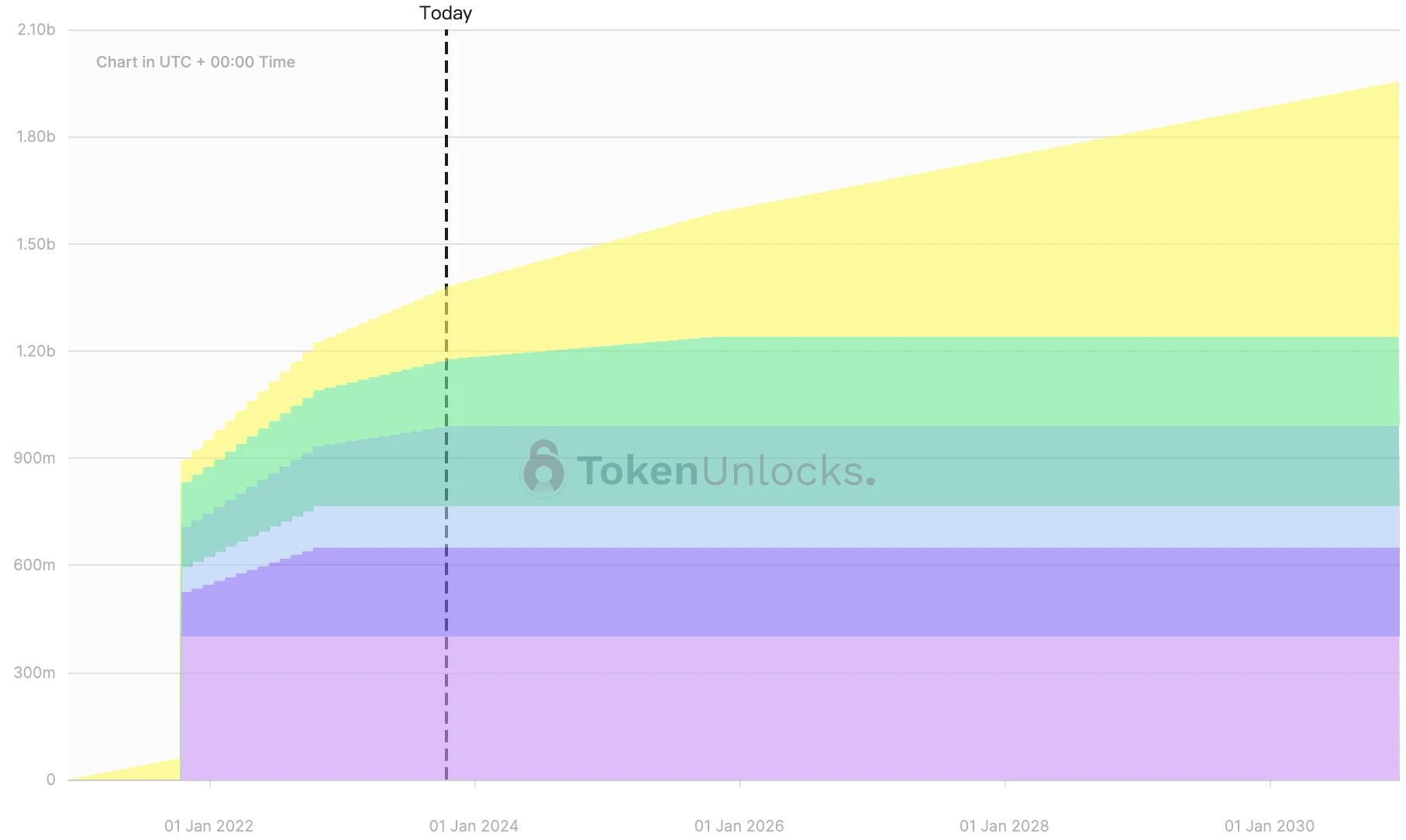1406x840 pixels.
Task: Click the "01 Jan 2022" x-axis label
Action: coord(208,826)
